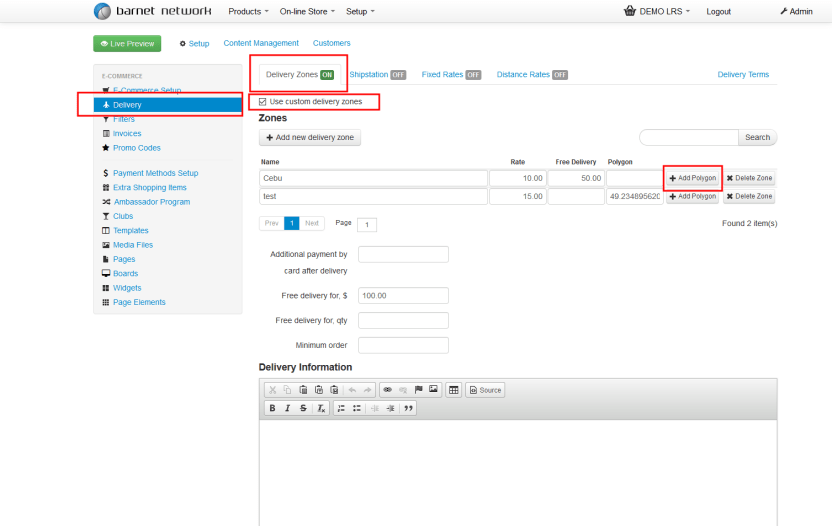Click the Search button

(x=757, y=137)
